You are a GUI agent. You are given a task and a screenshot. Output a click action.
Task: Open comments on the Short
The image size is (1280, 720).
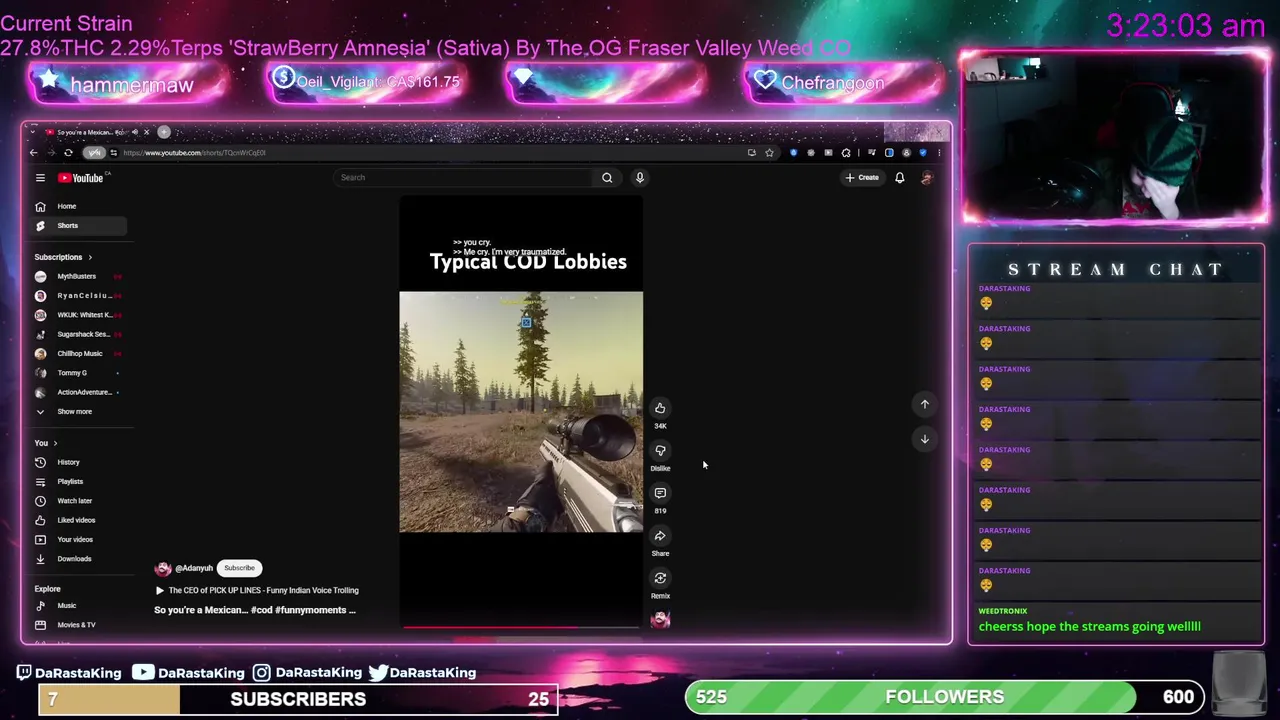[660, 493]
